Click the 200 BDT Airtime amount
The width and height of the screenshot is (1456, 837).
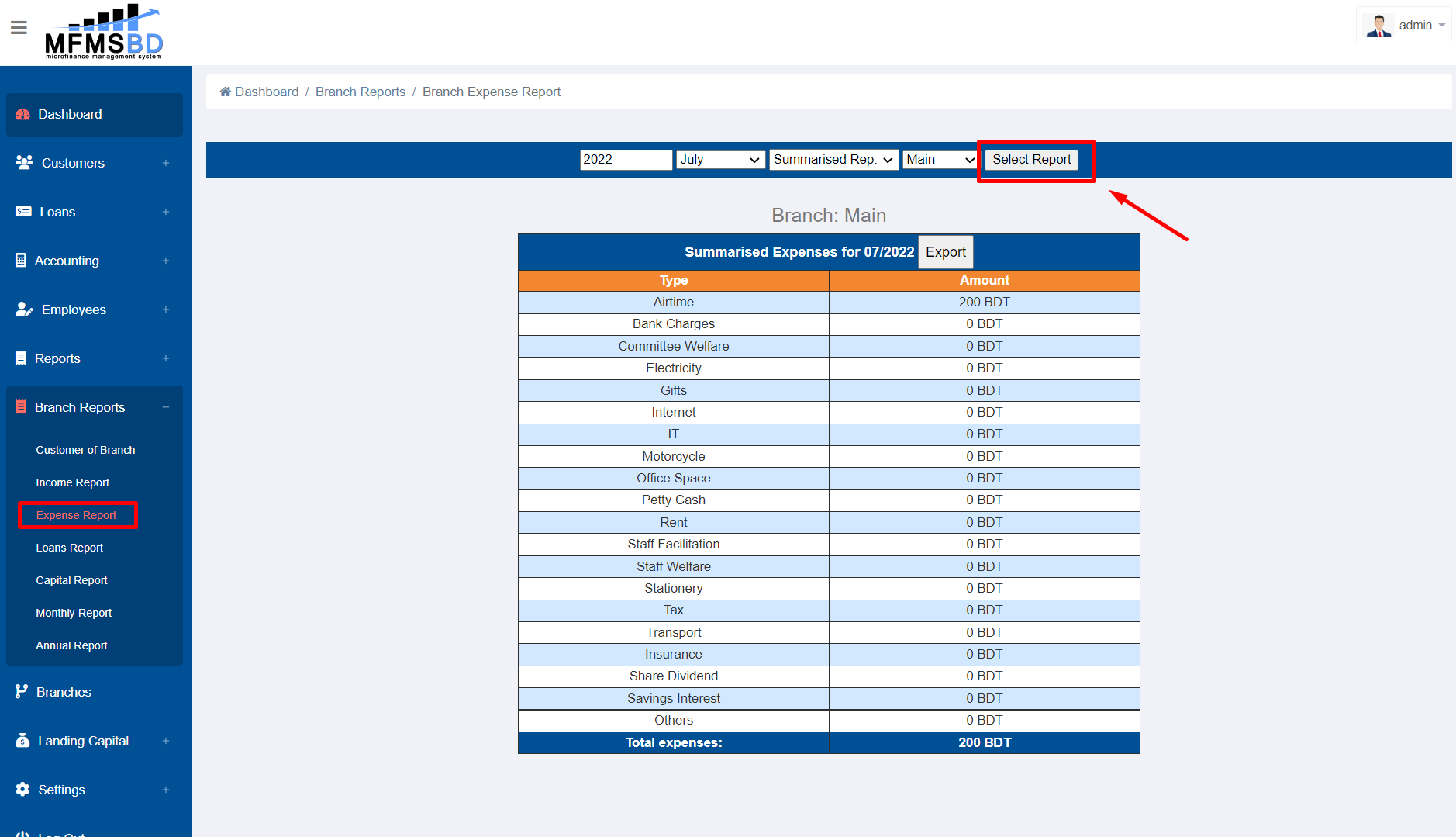tap(985, 303)
